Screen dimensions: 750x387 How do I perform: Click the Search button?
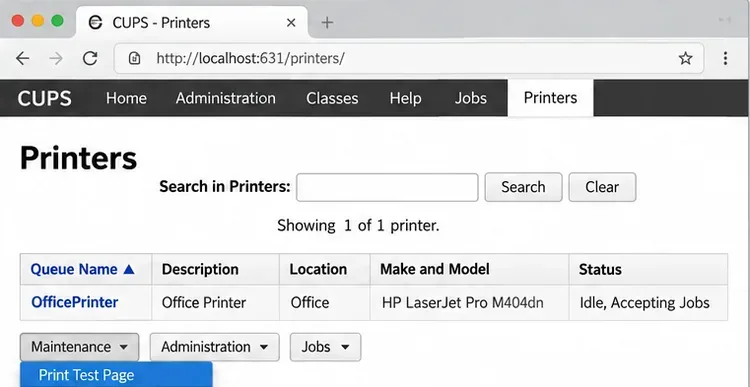coord(523,187)
